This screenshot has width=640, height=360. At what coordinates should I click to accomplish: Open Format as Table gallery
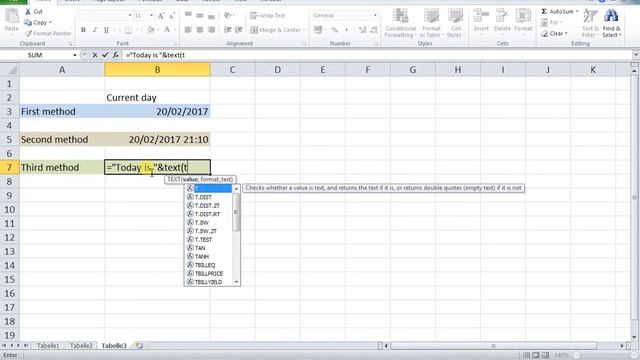[x=431, y=23]
